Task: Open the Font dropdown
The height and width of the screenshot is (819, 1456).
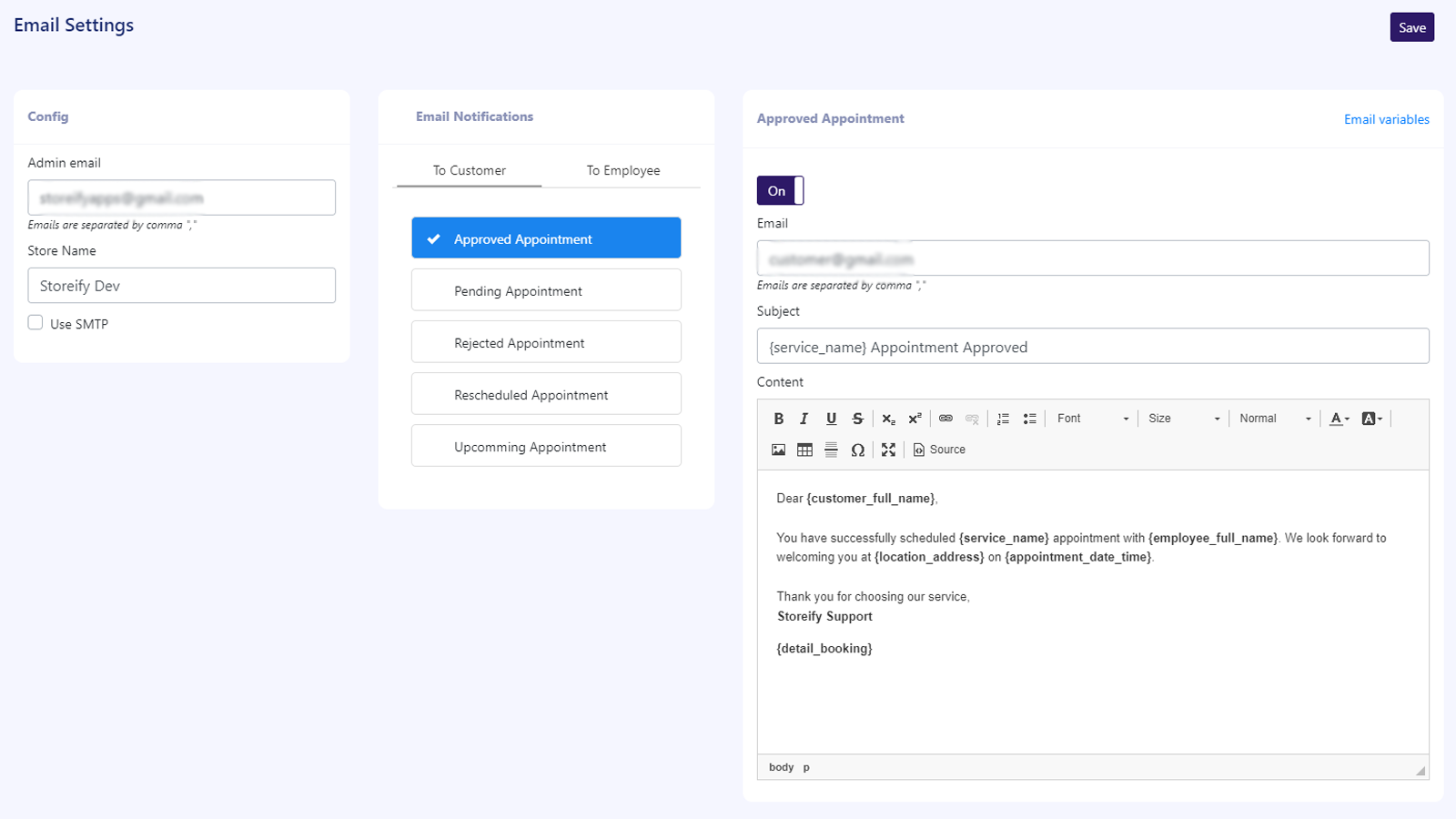Action: click(x=1092, y=419)
